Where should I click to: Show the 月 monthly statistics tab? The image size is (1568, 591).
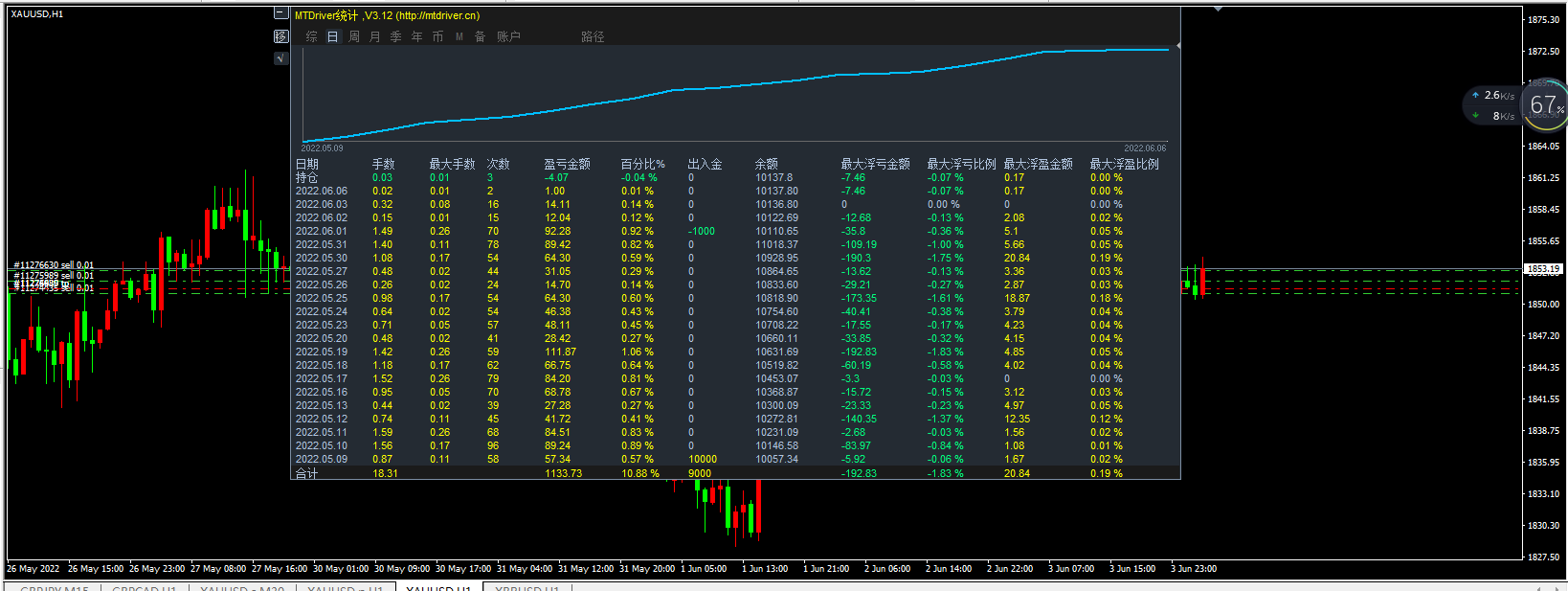[375, 36]
